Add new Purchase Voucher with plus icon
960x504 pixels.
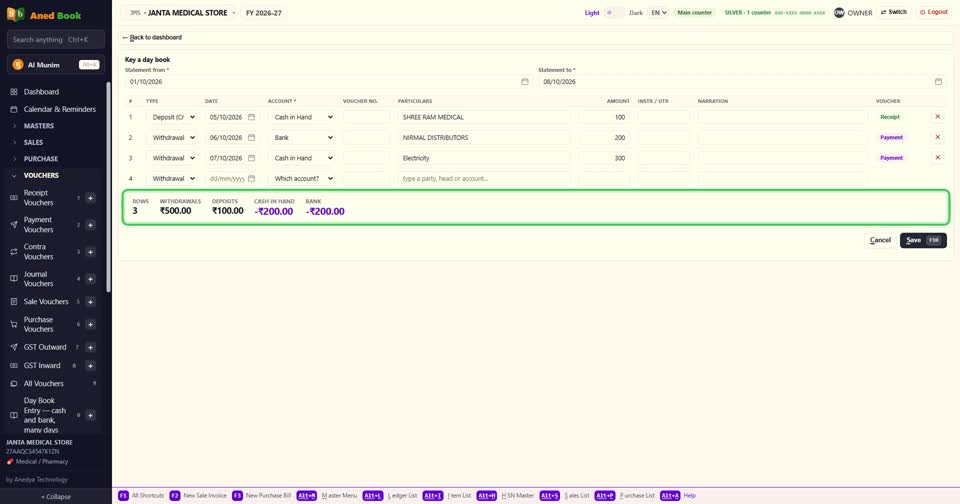click(x=90, y=324)
